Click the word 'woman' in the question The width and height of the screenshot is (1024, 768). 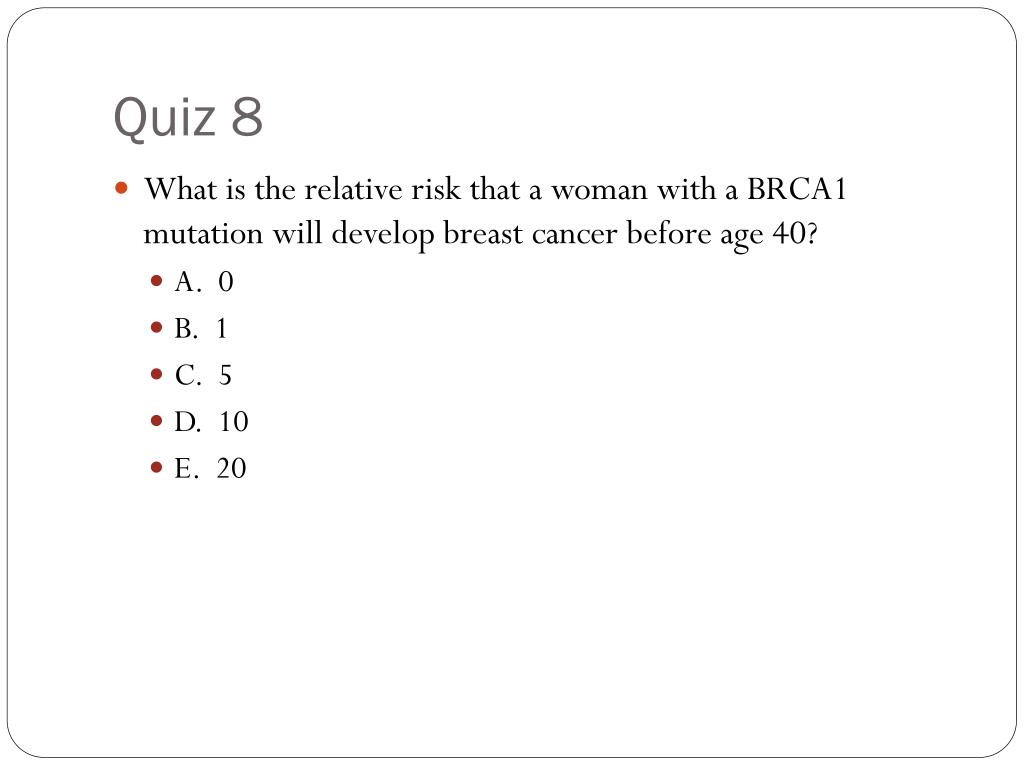tap(600, 191)
